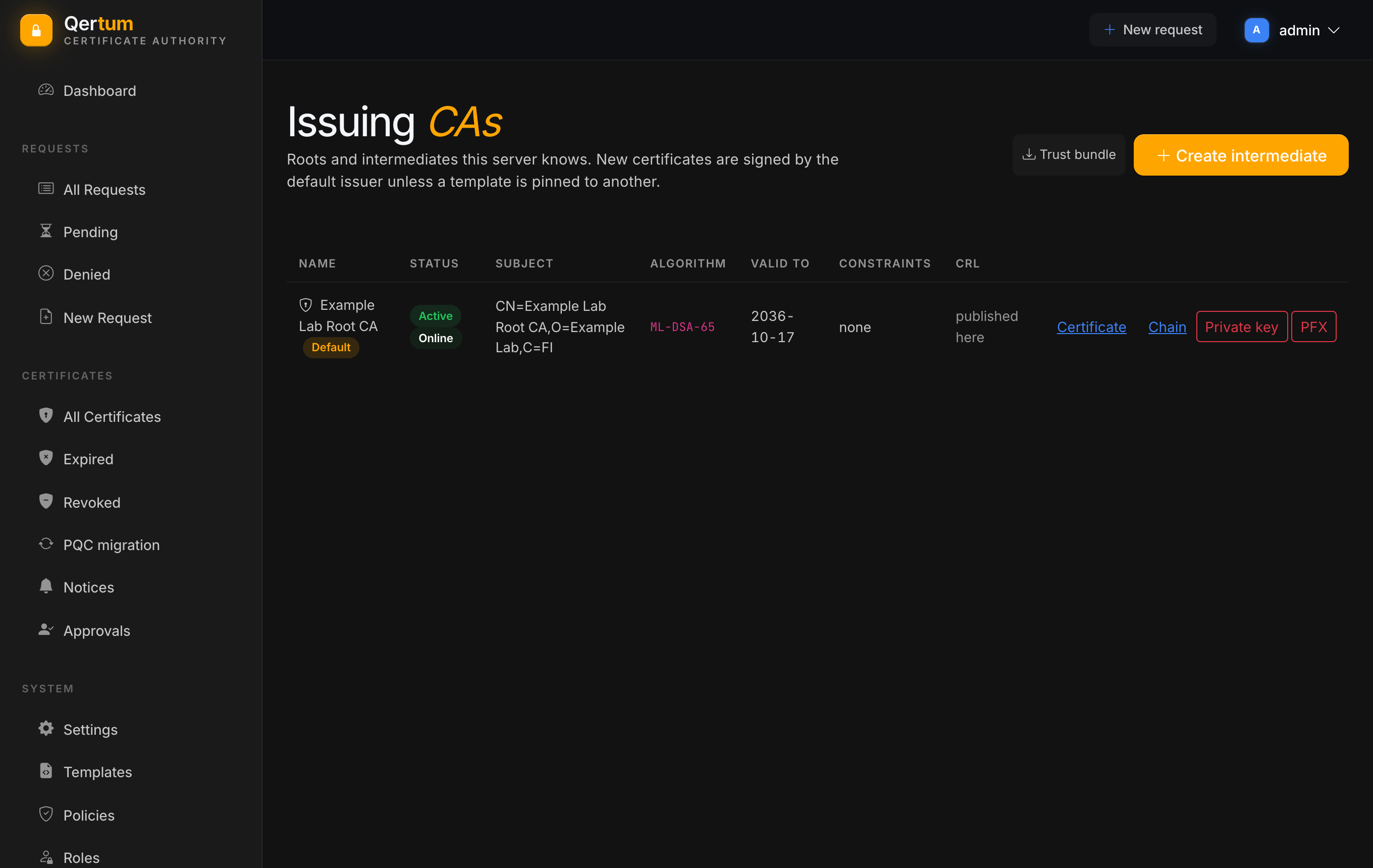Download the PFX file
The height and width of the screenshot is (868, 1373).
coord(1313,327)
